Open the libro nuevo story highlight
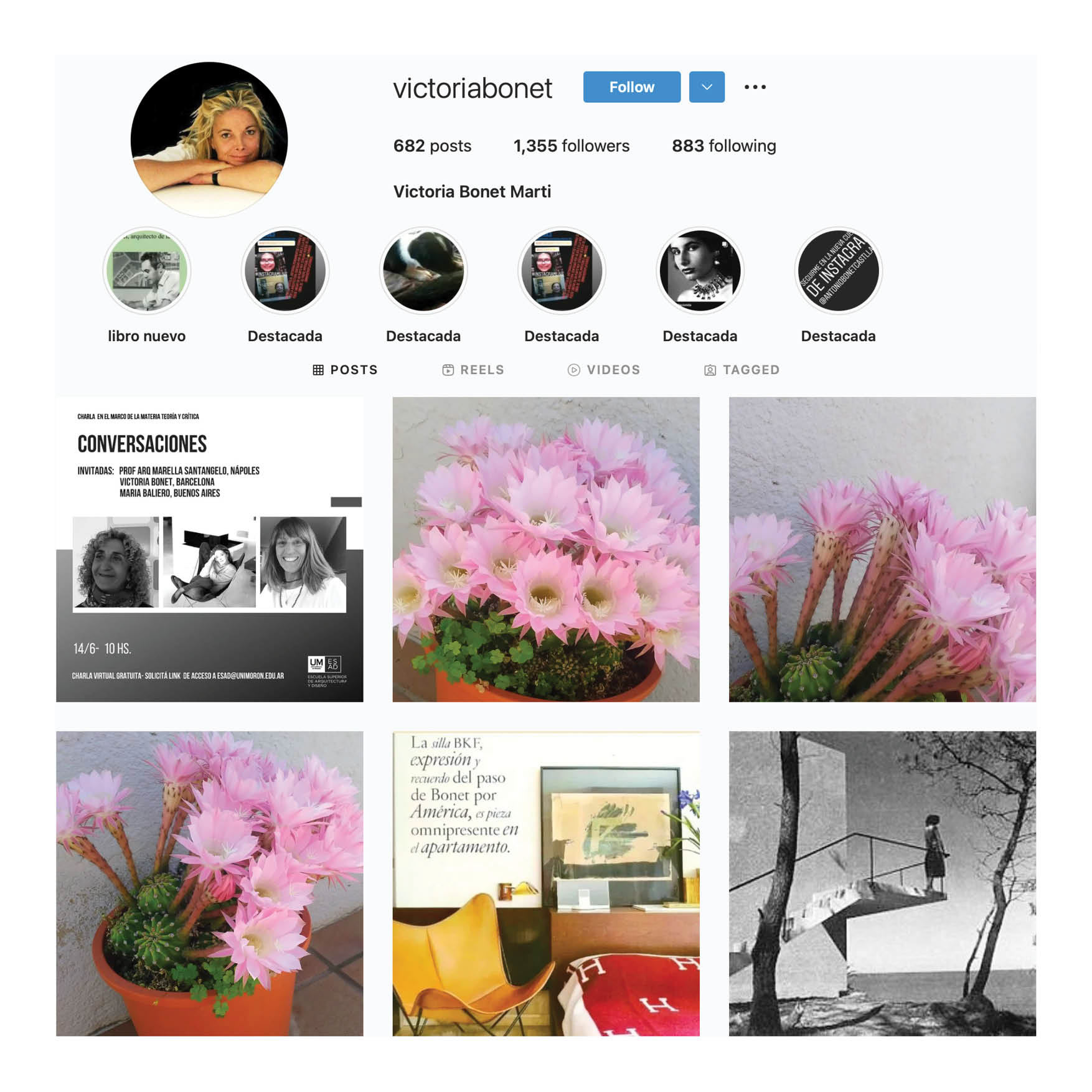Screen dimensions: 1092x1092 147,271
